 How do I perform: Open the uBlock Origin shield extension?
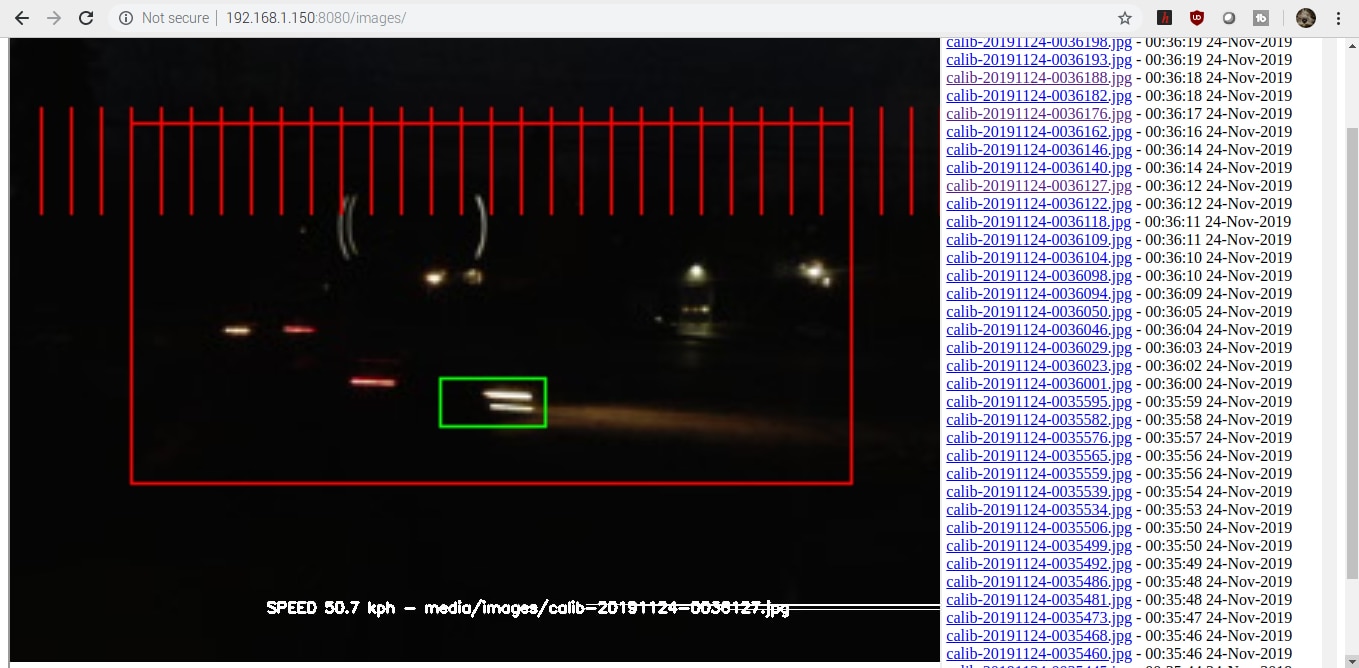[x=1196, y=18]
